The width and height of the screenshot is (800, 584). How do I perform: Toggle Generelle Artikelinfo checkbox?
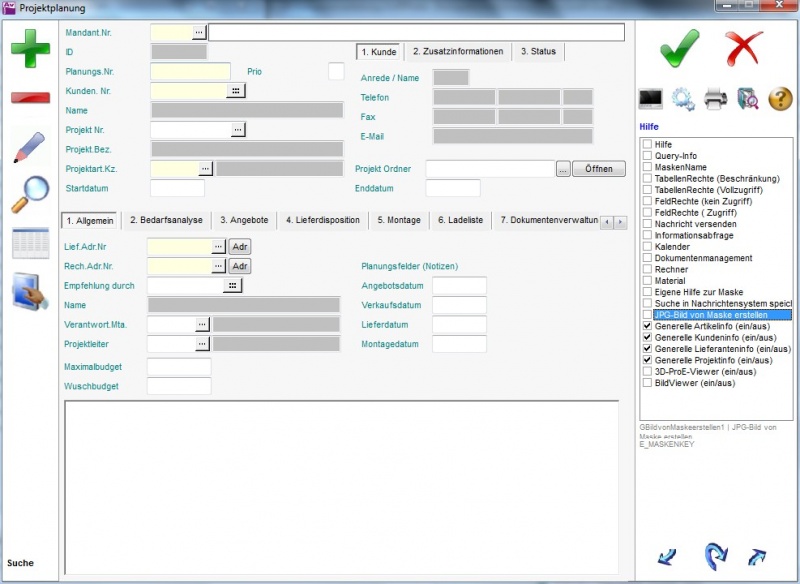coord(647,326)
